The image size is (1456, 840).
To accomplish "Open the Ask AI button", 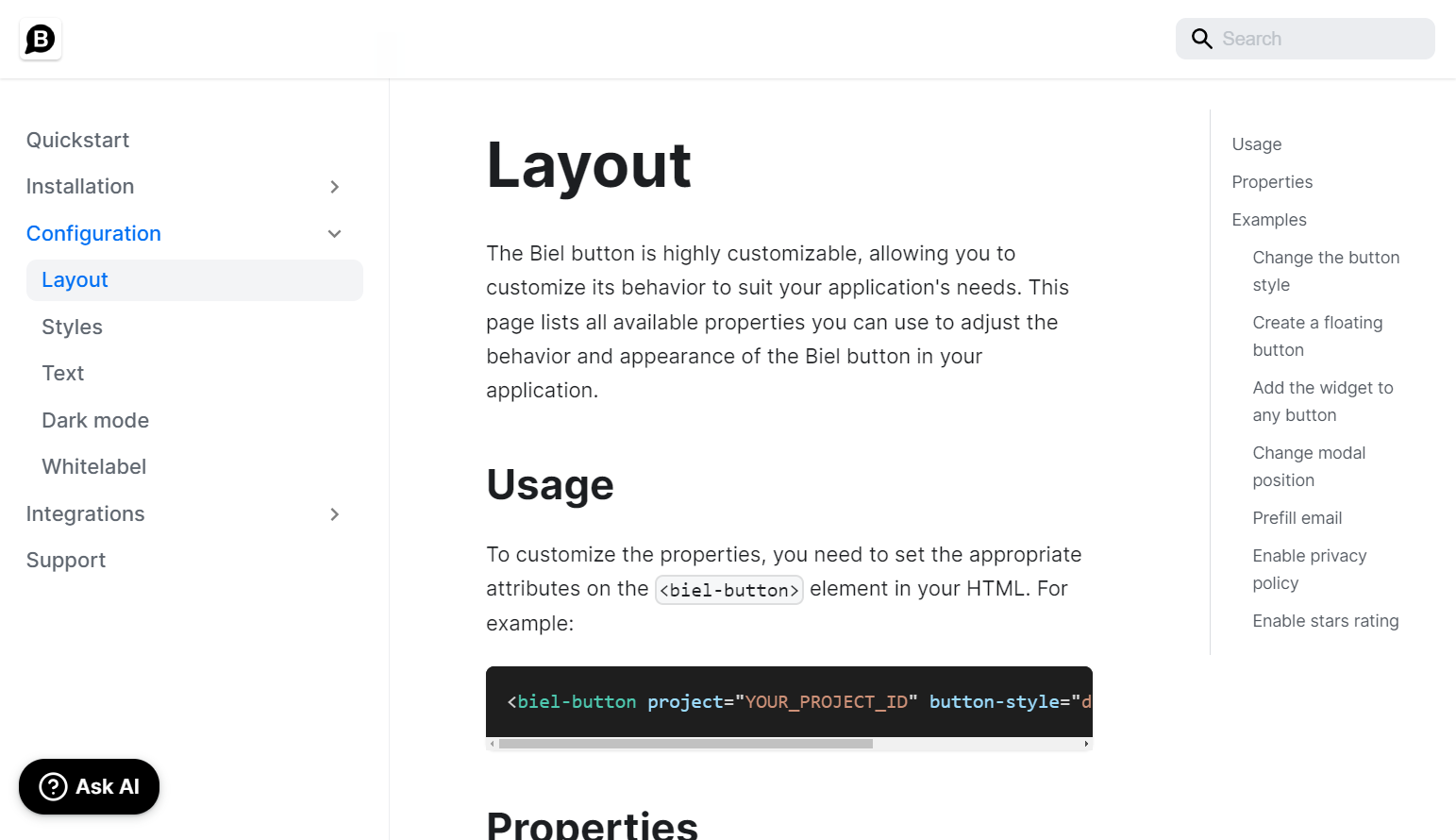I will click(89, 786).
